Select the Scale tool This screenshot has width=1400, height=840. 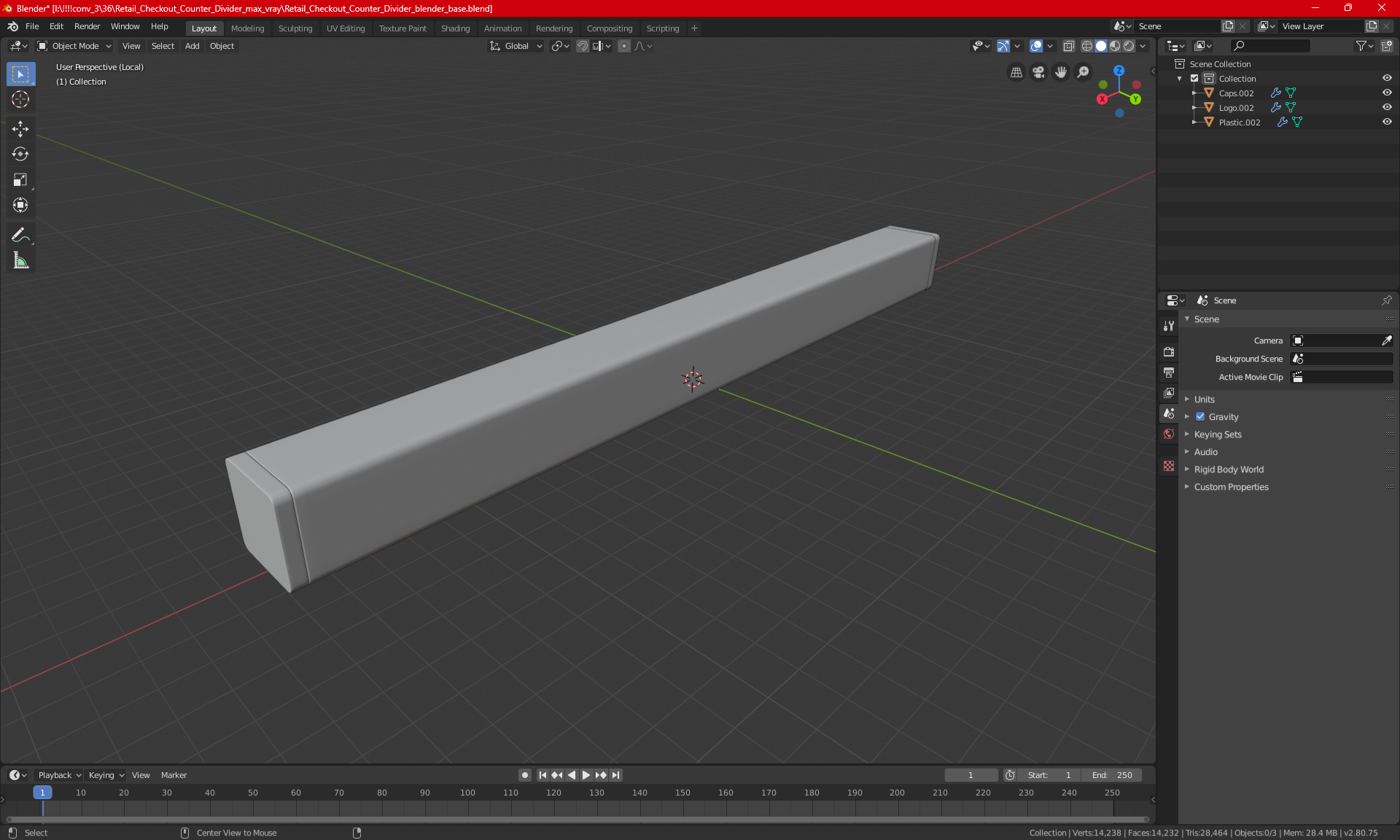point(20,179)
